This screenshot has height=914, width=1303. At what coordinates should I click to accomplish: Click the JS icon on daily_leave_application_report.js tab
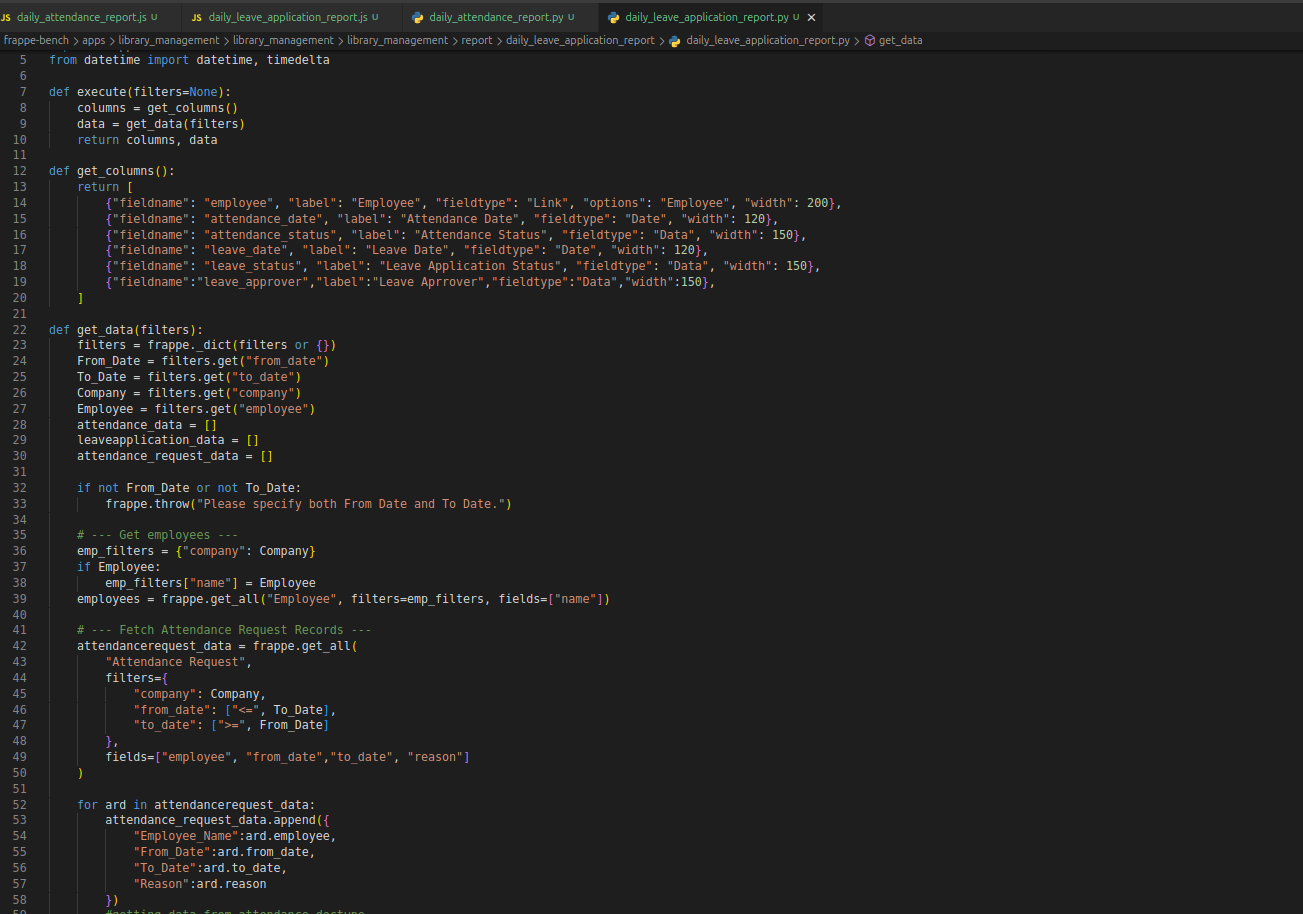click(197, 18)
